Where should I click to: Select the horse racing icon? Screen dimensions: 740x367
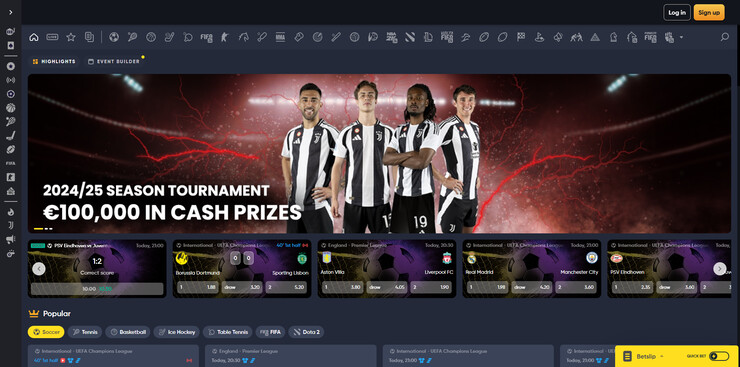pyautogui.click(x=244, y=37)
